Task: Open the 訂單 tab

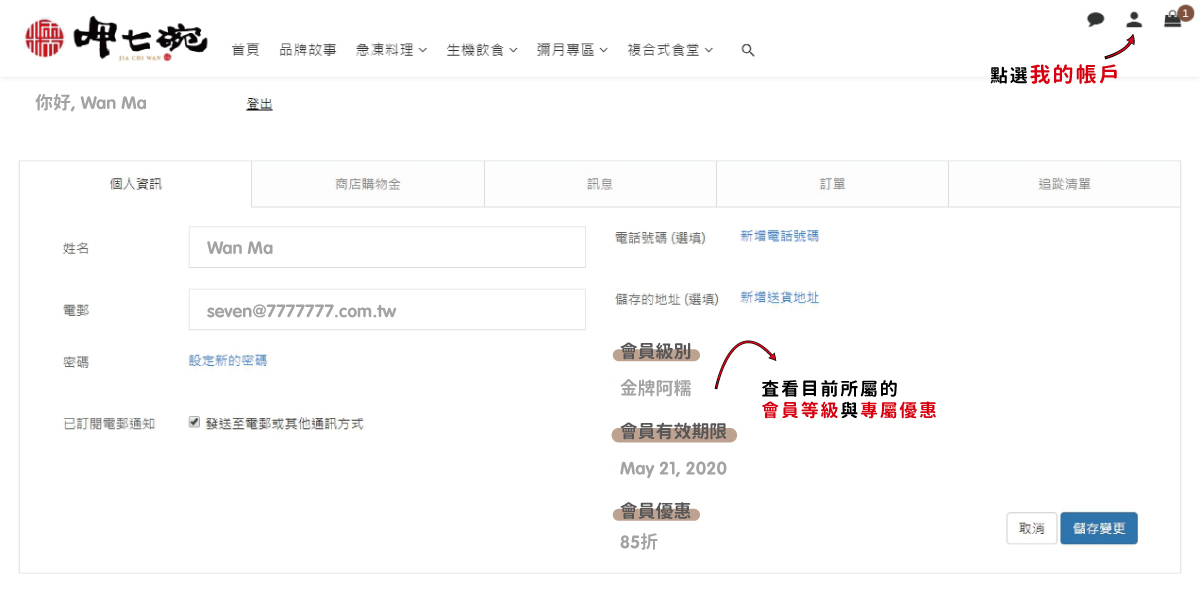Action: [x=831, y=183]
